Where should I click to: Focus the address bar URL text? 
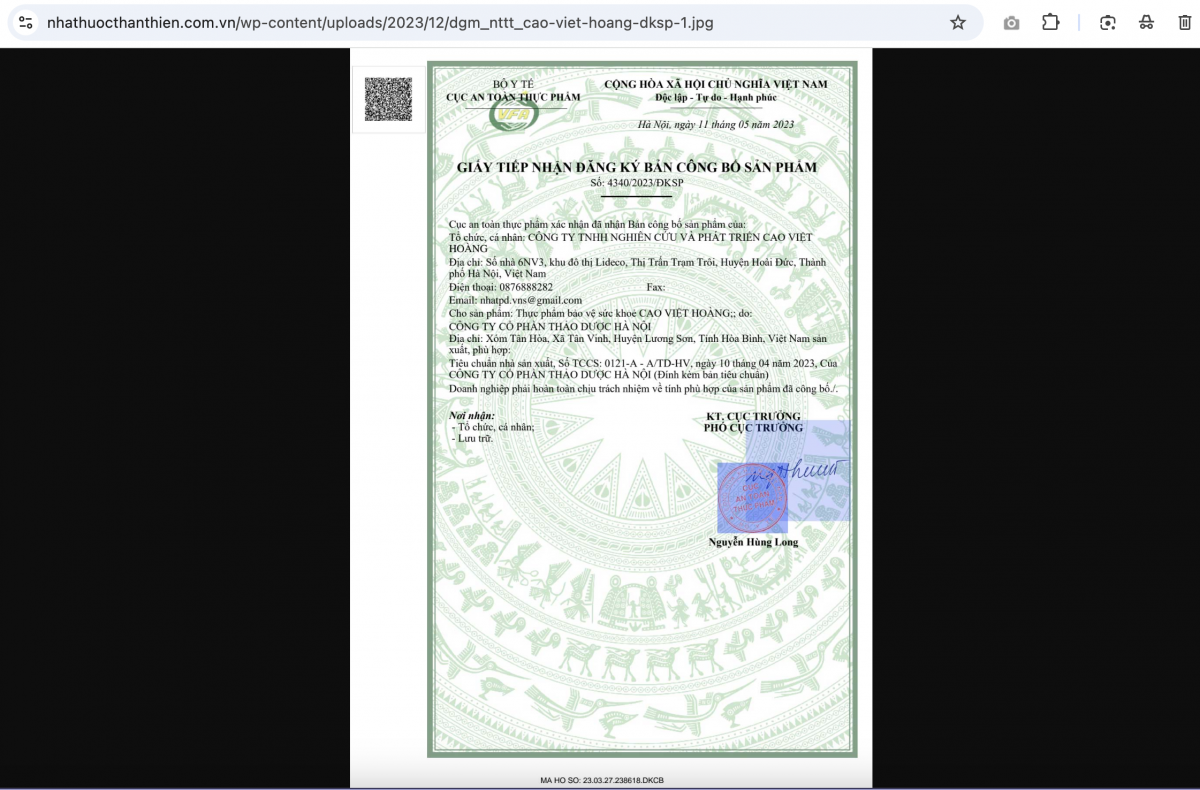click(380, 22)
